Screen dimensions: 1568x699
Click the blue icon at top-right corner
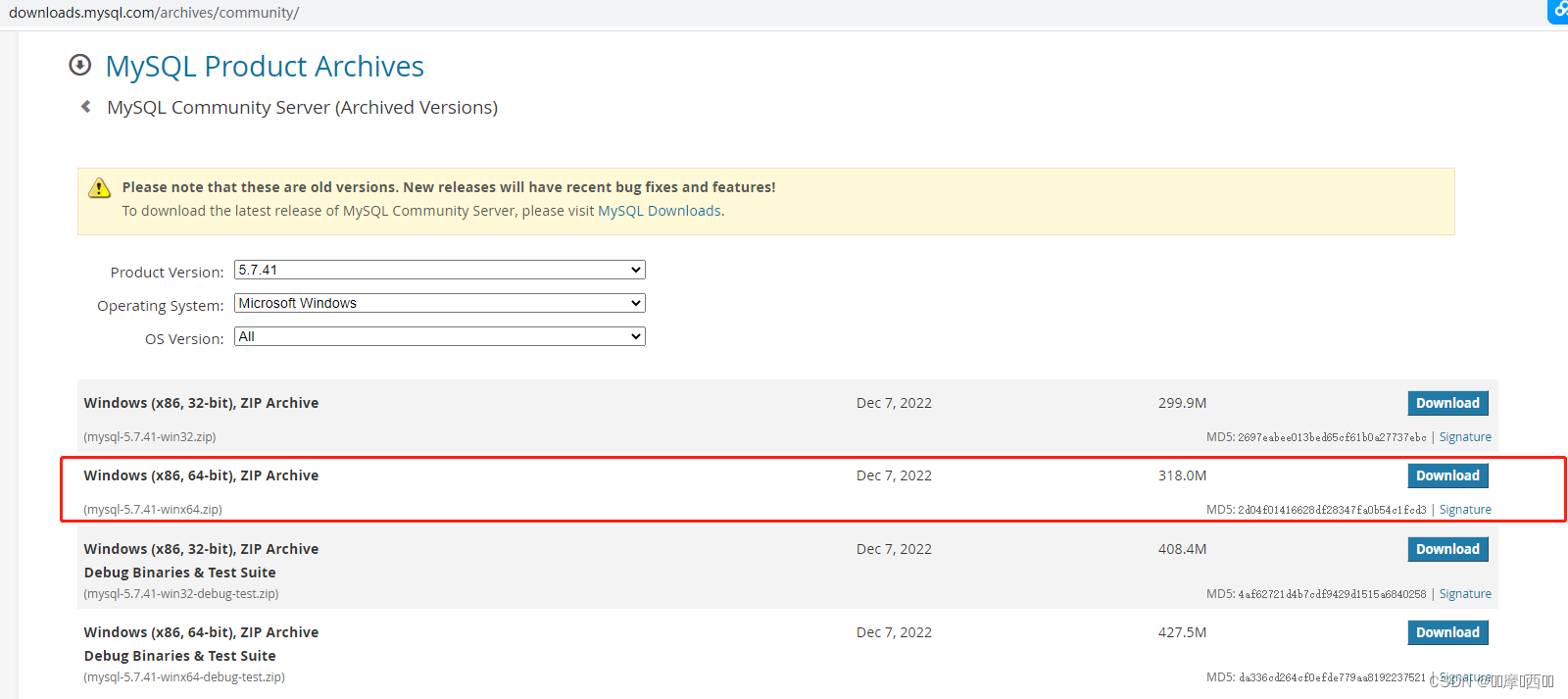click(1558, 10)
